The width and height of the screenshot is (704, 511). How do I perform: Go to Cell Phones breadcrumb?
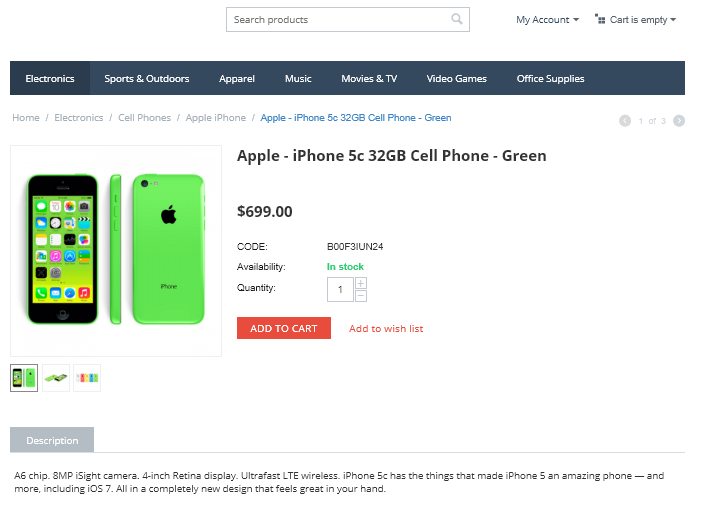click(x=144, y=118)
